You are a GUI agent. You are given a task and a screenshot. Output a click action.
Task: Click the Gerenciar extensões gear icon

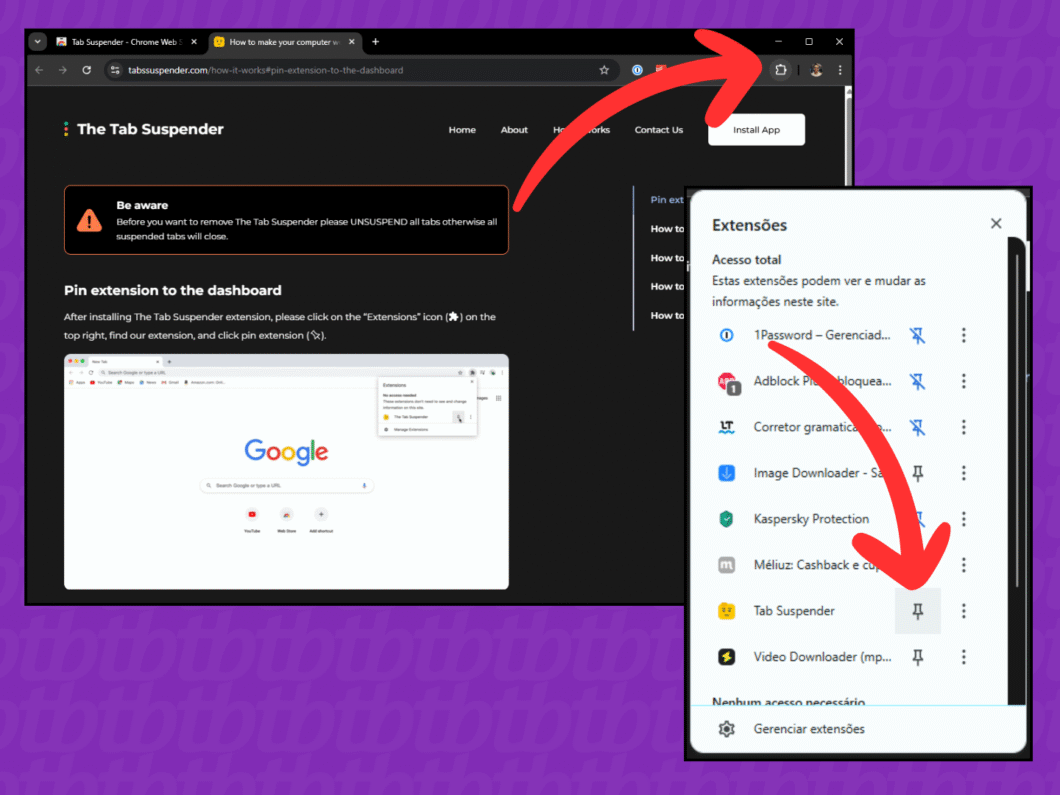(727, 729)
